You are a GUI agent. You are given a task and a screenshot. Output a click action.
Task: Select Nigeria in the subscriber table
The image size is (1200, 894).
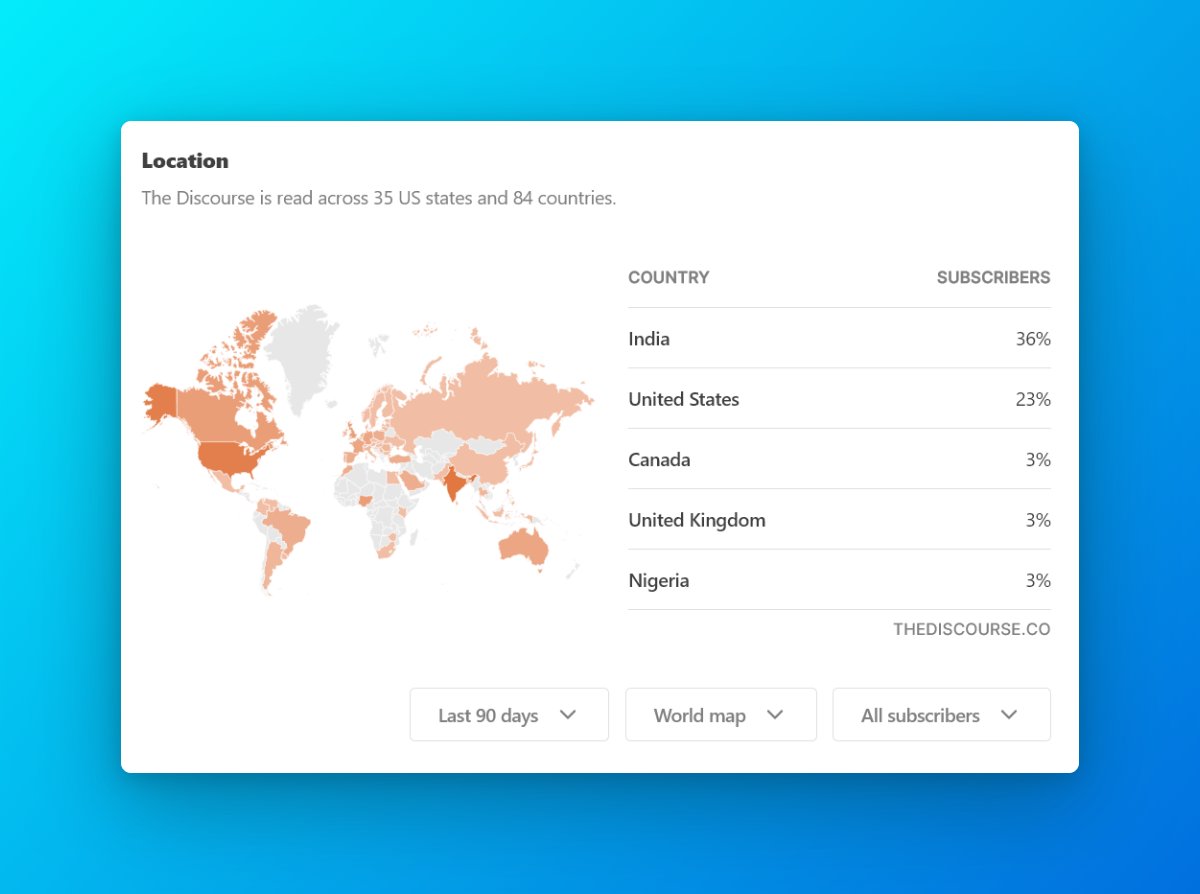838,580
